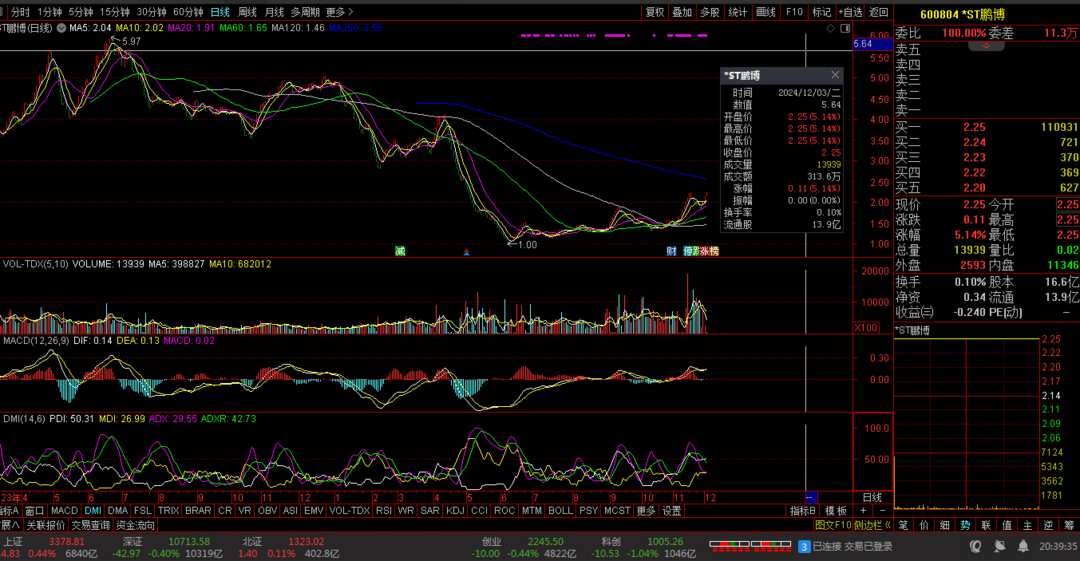Open the 窗口 window layout menu
Screen dimensions: 1080x561
(x=34, y=511)
